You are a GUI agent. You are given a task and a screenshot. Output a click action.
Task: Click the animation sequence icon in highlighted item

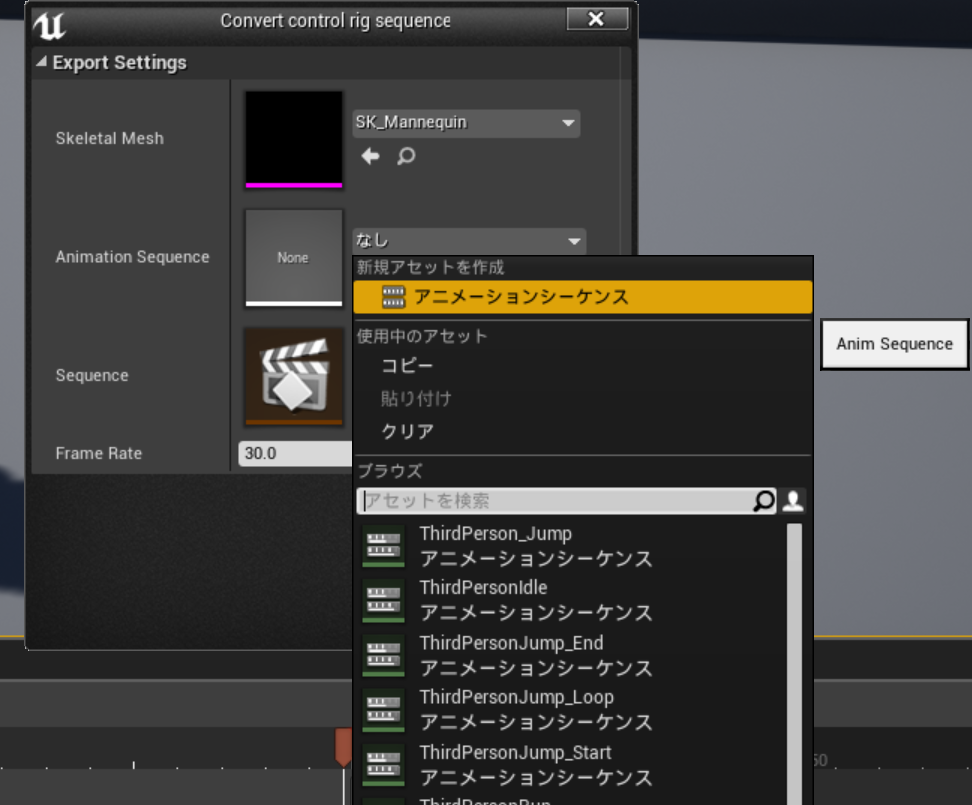coord(394,297)
